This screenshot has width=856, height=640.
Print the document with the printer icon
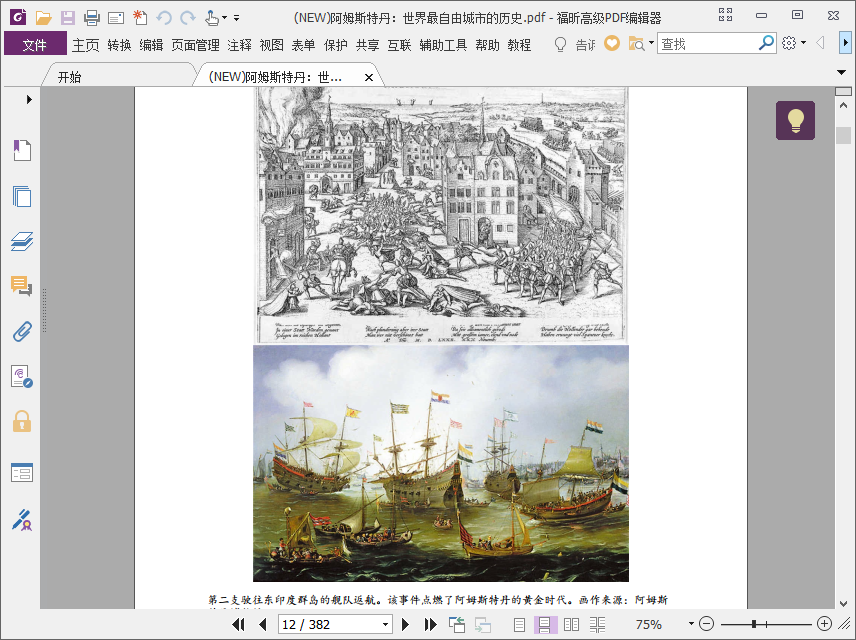point(92,18)
